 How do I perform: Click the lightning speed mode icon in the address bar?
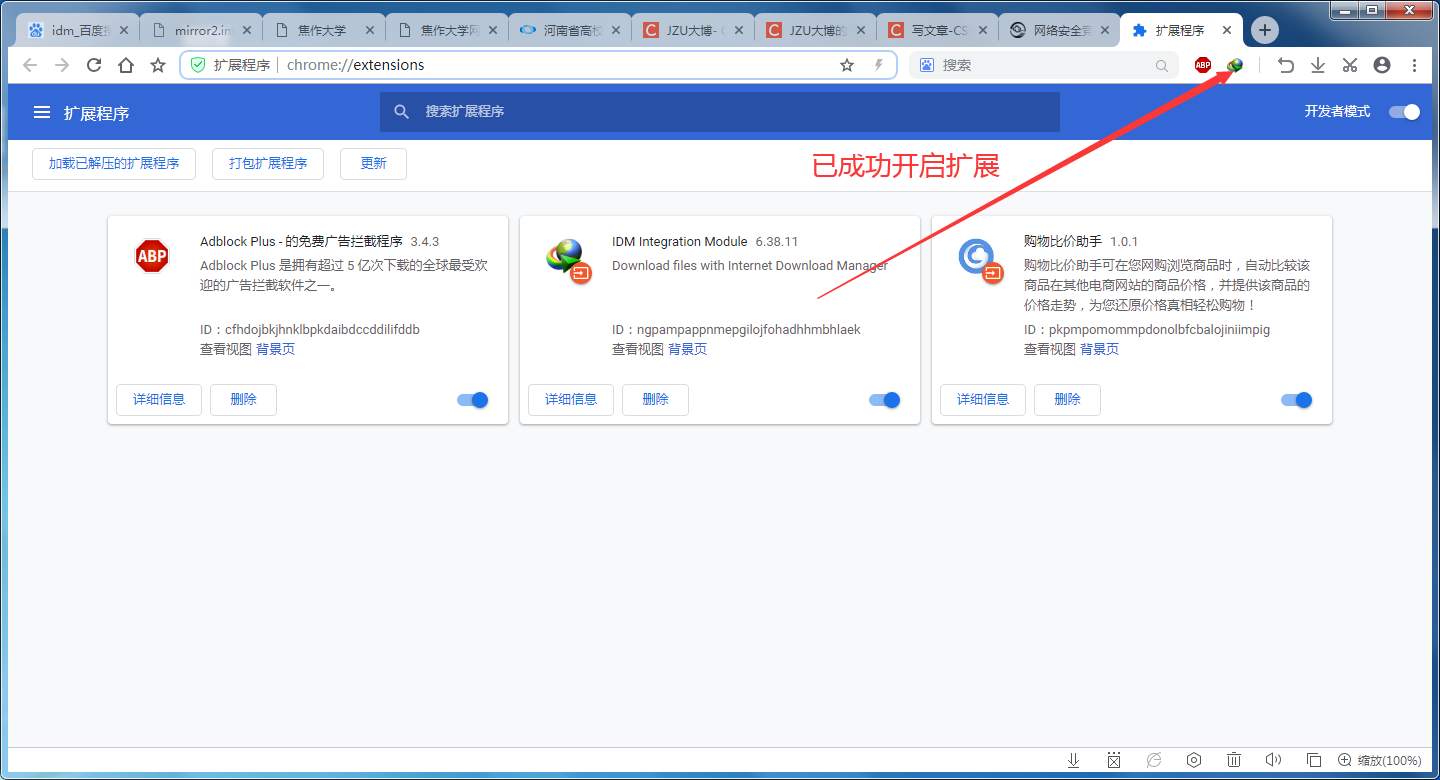click(879, 65)
